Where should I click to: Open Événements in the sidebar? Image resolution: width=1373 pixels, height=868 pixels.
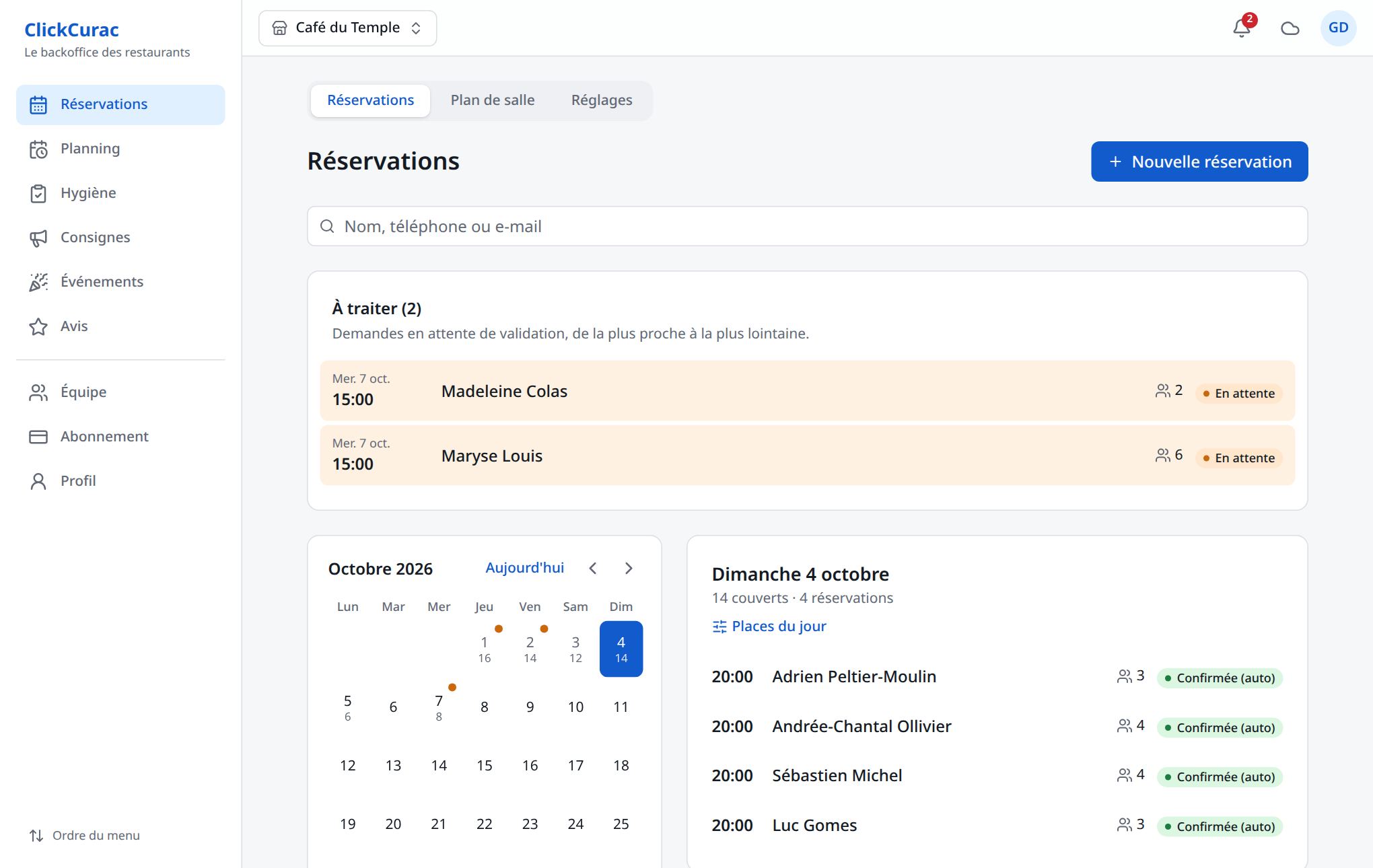click(120, 282)
